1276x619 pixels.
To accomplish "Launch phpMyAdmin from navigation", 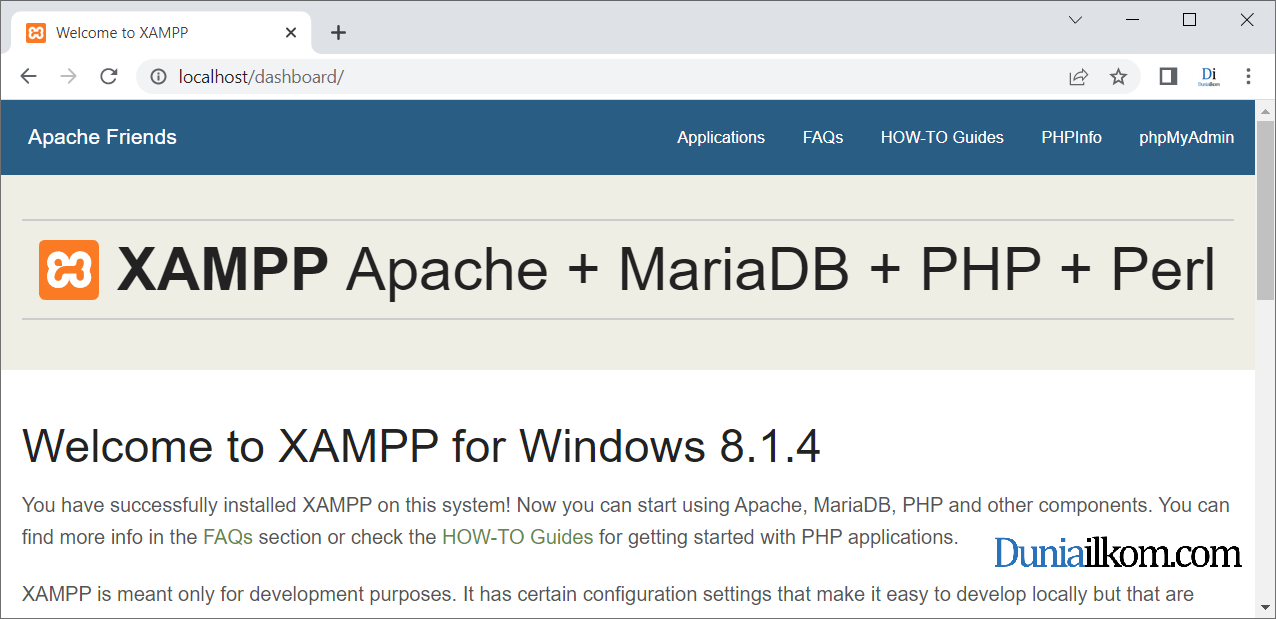I will (x=1186, y=138).
